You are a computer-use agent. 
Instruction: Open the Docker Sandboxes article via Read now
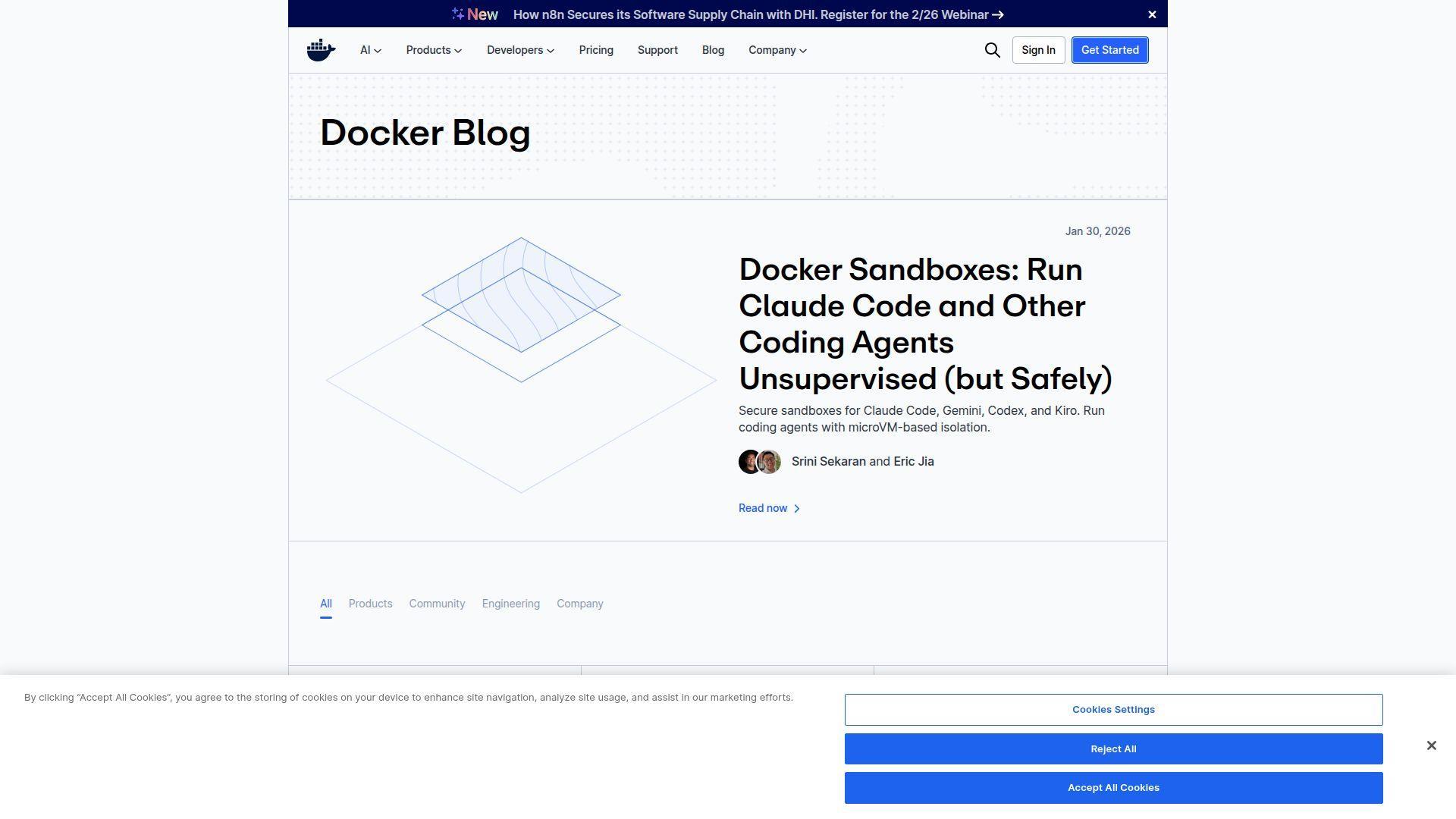coord(762,508)
